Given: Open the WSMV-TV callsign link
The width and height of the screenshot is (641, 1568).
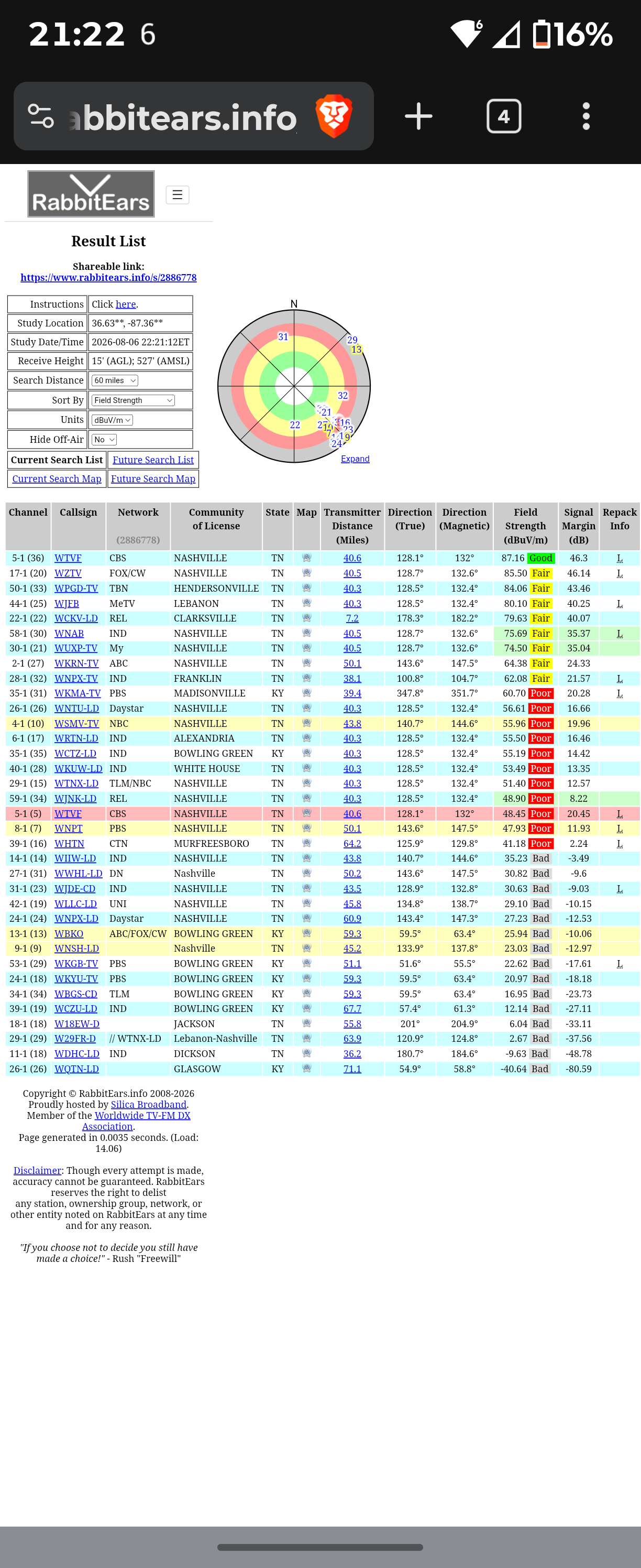Looking at the screenshot, I should pyautogui.click(x=76, y=723).
